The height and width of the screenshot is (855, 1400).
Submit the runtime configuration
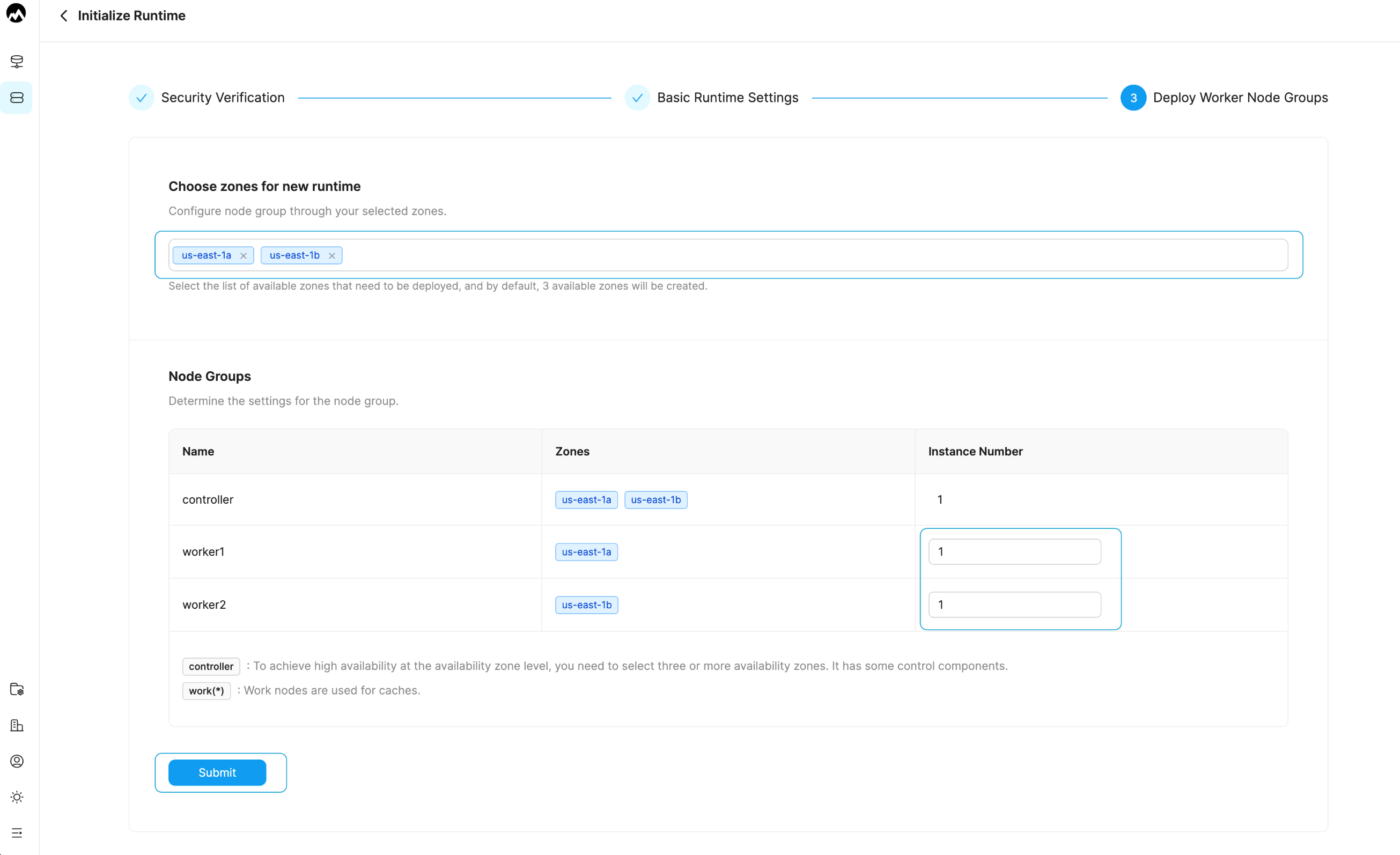pyautogui.click(x=217, y=772)
